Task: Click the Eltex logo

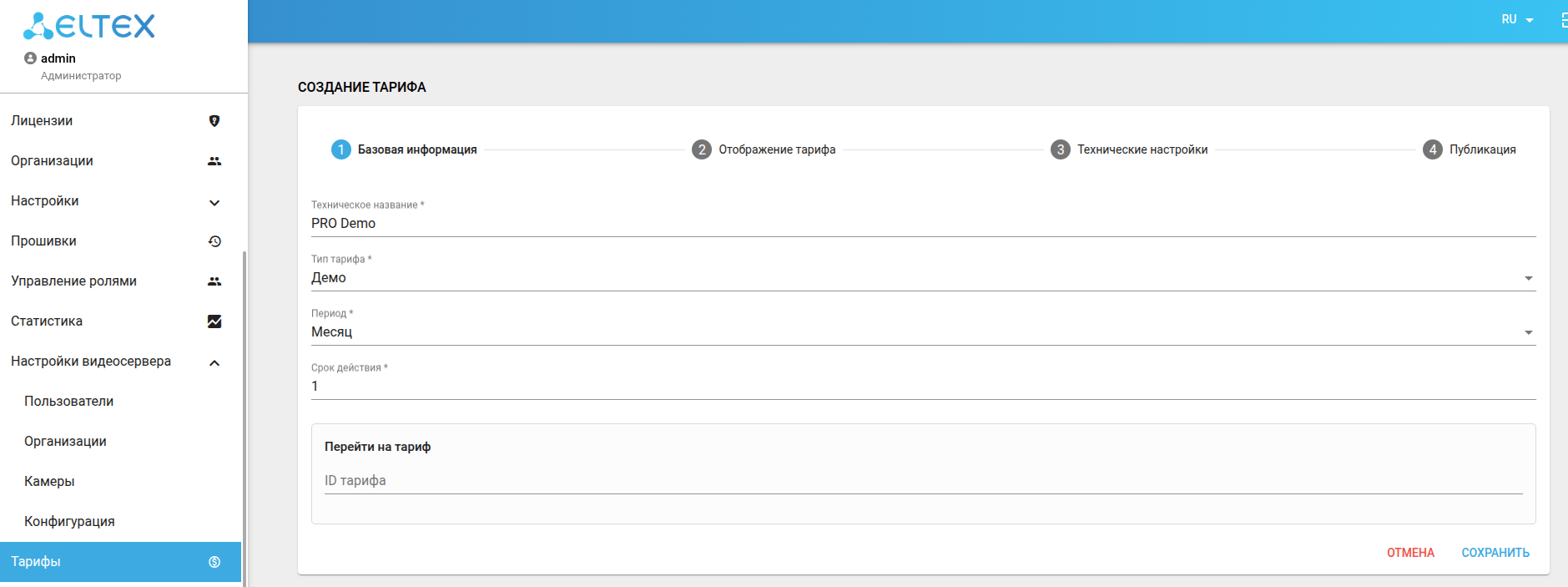Action: point(89,27)
